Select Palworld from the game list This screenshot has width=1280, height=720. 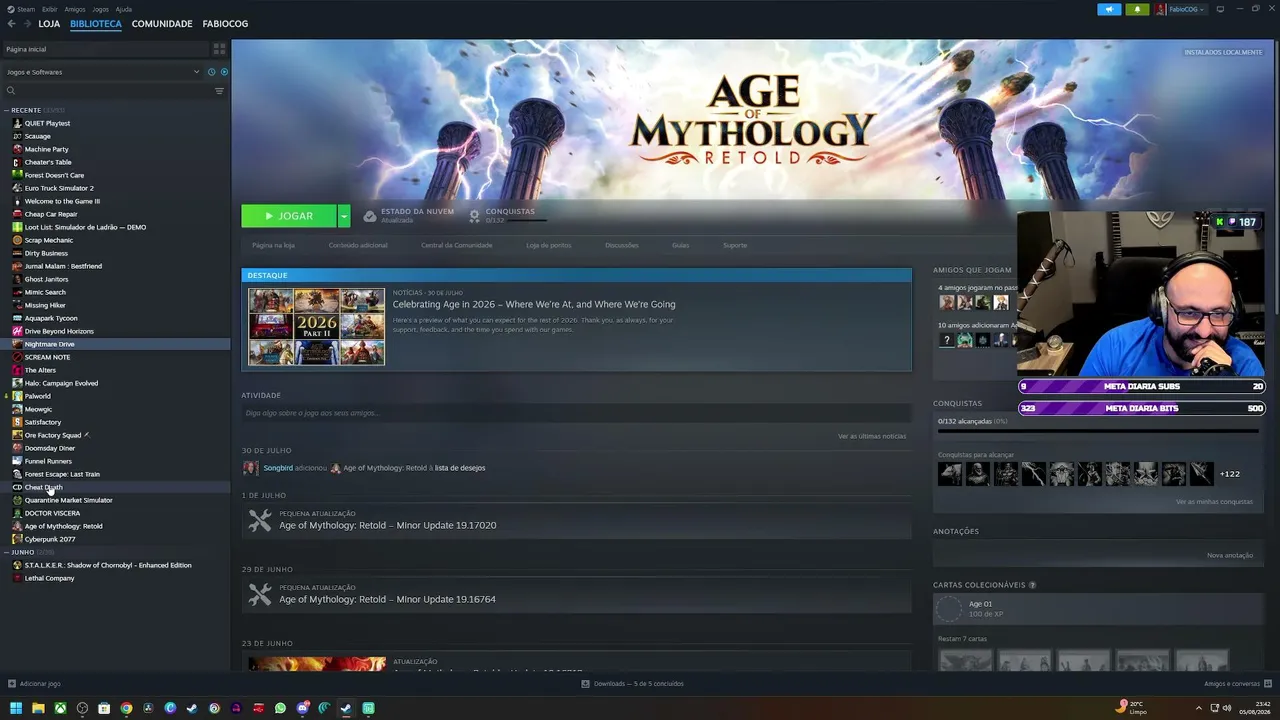point(37,396)
